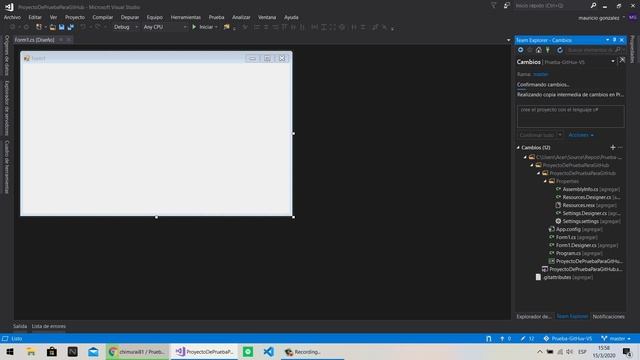The height and width of the screenshot is (360, 640).
Task: Click the Microsoft Store taskbar icon
Action: pyautogui.click(x=52, y=352)
